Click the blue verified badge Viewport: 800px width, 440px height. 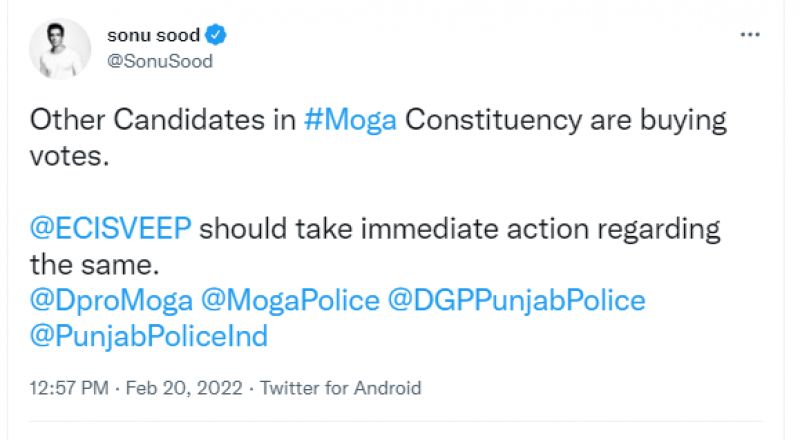pos(217,37)
